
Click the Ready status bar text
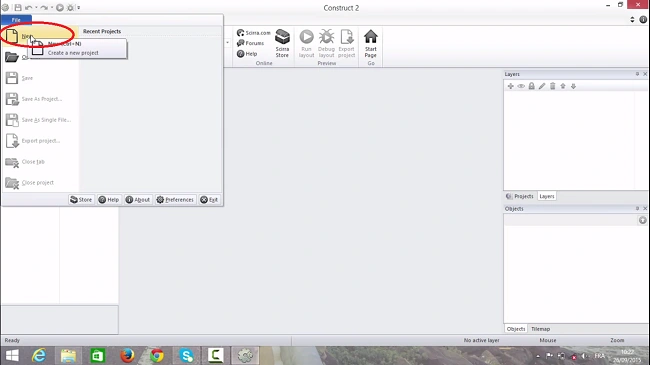12,340
